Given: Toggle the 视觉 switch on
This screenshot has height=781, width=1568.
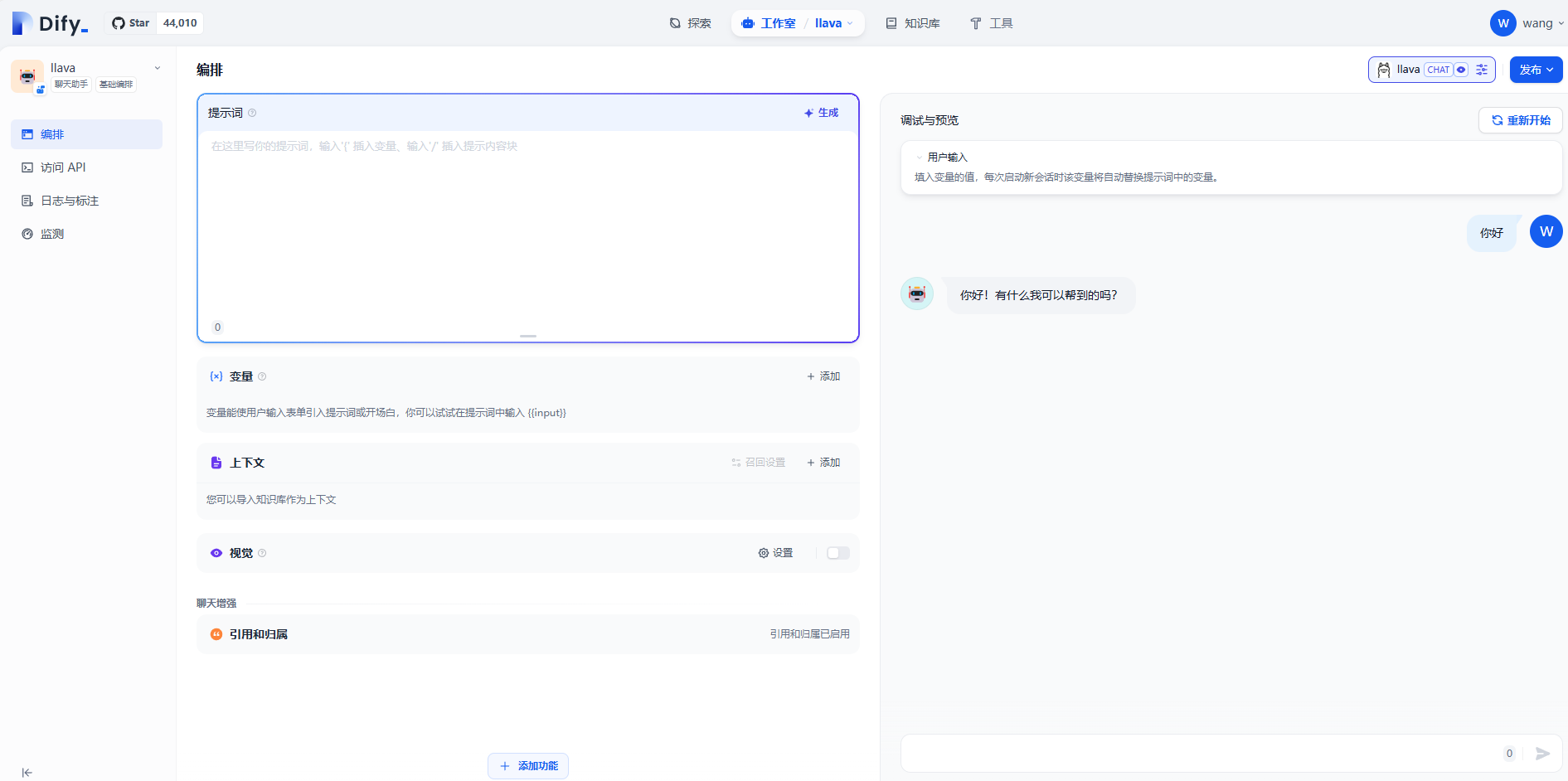Looking at the screenshot, I should pyautogui.click(x=837, y=553).
